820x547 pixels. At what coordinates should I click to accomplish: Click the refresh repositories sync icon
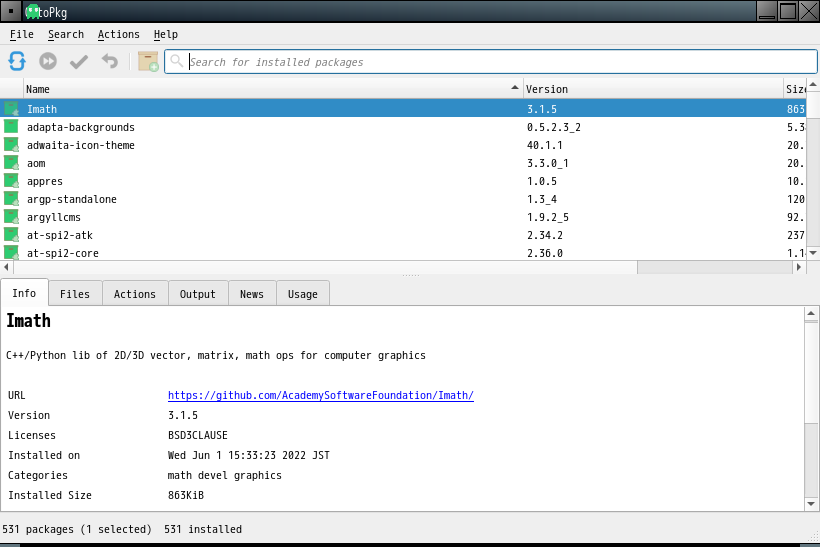pyautogui.click(x=17, y=61)
